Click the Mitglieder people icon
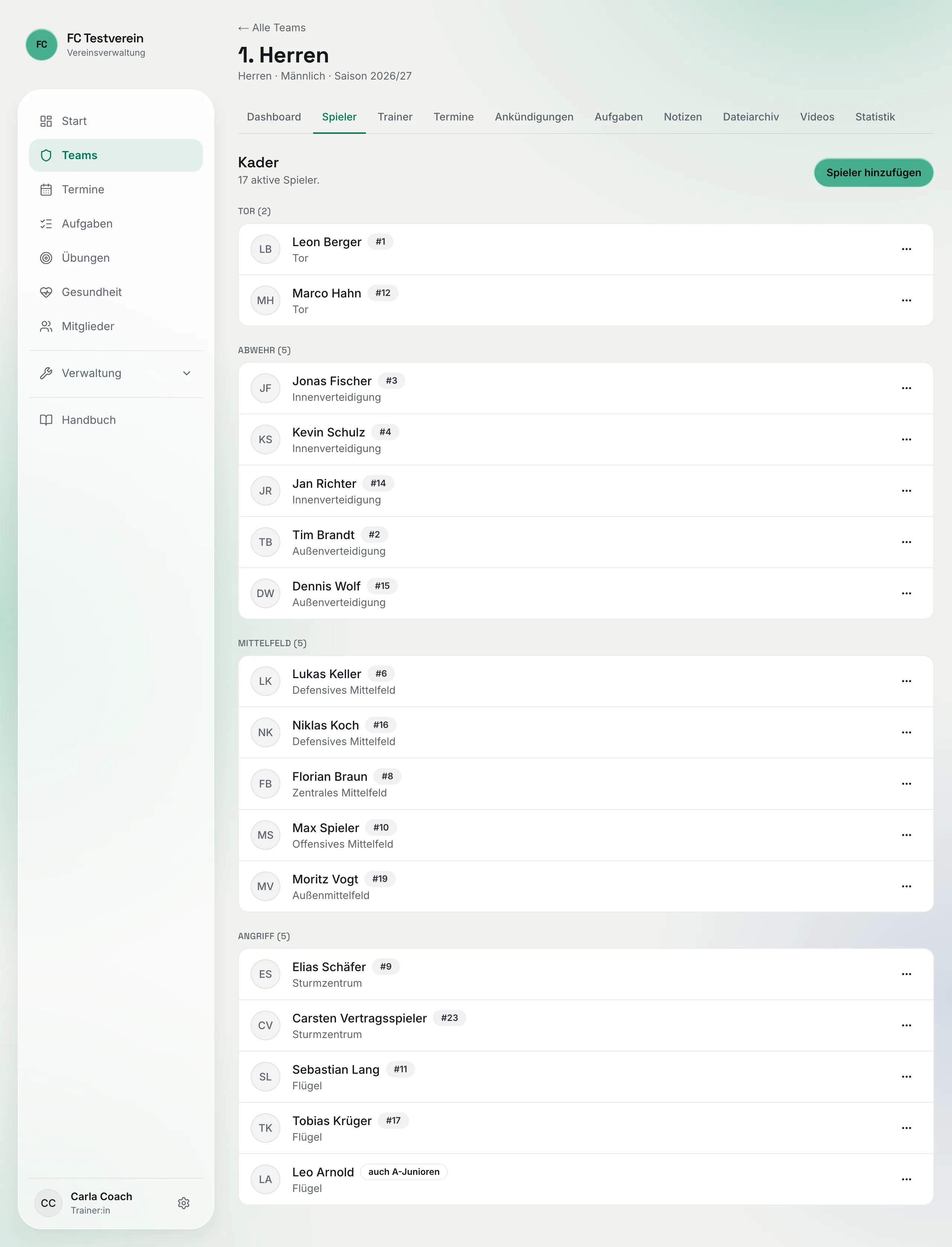Screen dimensions: 952x1247 pos(46,326)
